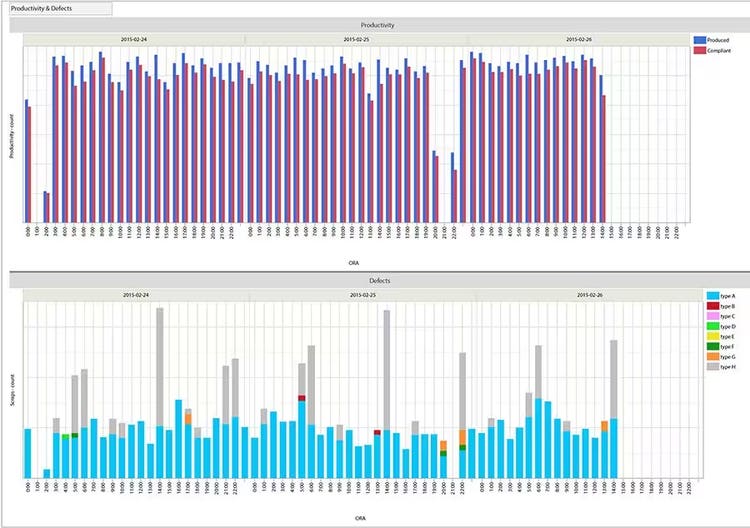Click the tallest gray bar on 2015-02-24 Defects
This screenshot has width=750, height=528.
tap(160, 367)
